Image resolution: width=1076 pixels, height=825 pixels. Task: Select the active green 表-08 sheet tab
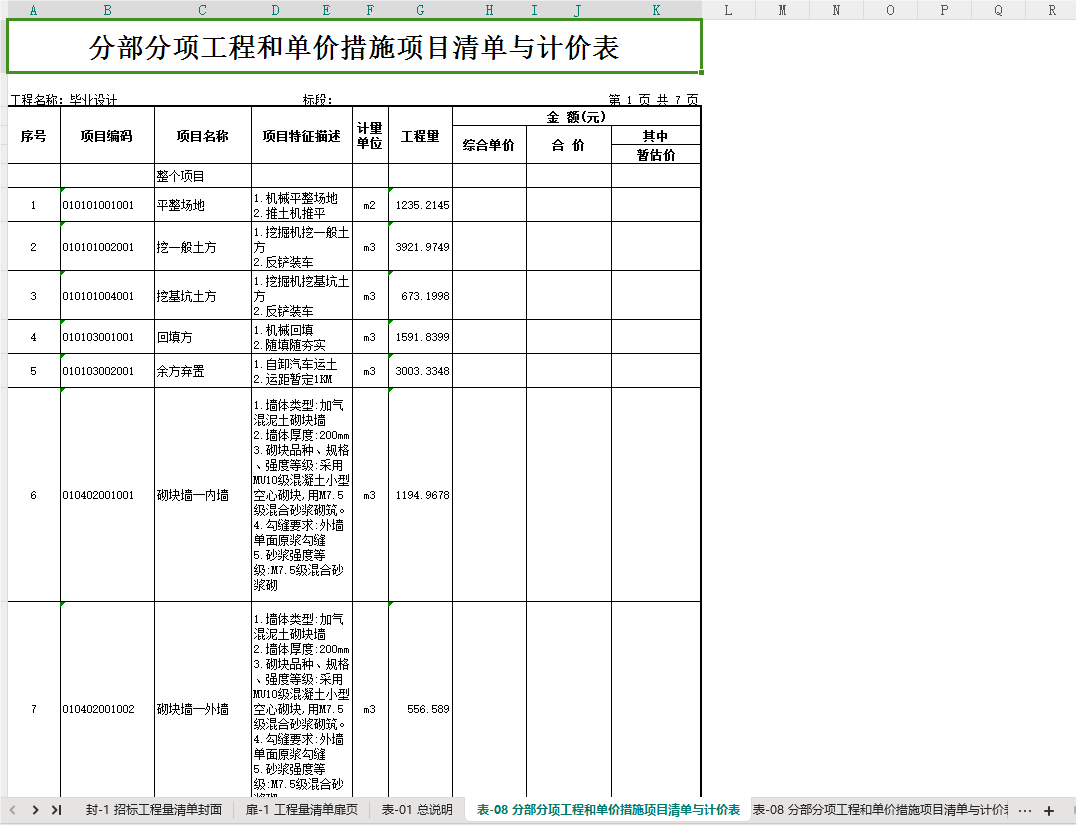tap(609, 810)
